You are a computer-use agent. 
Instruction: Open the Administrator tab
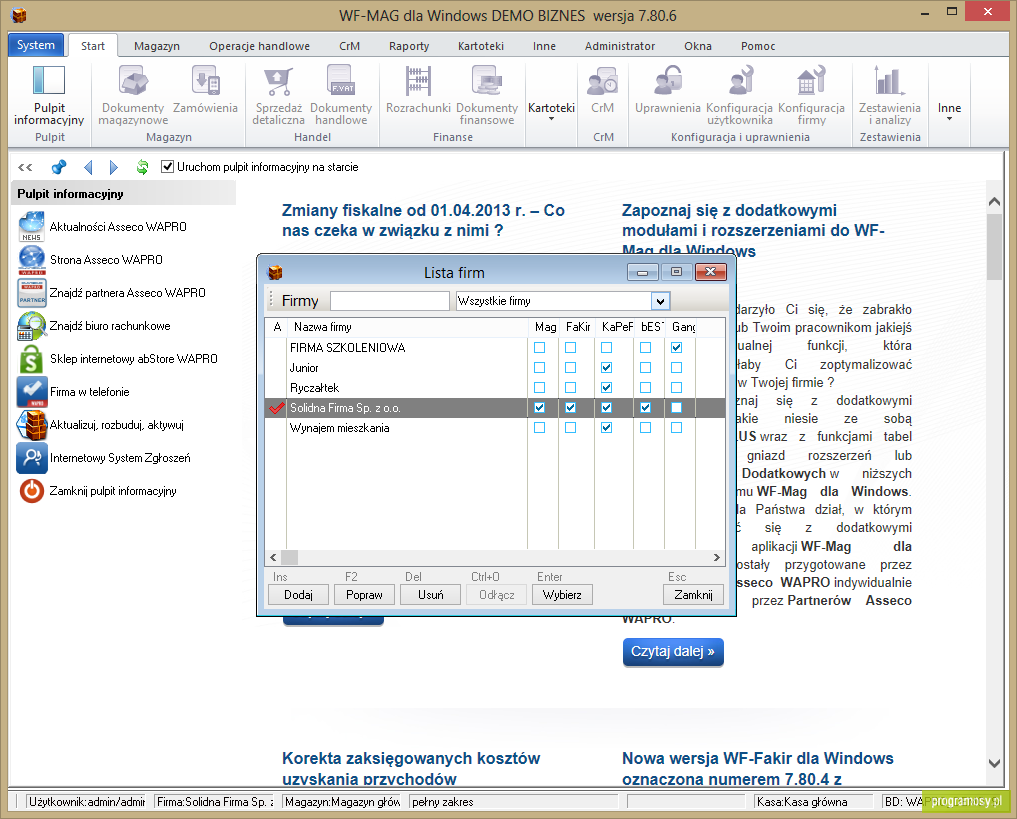[x=619, y=46]
